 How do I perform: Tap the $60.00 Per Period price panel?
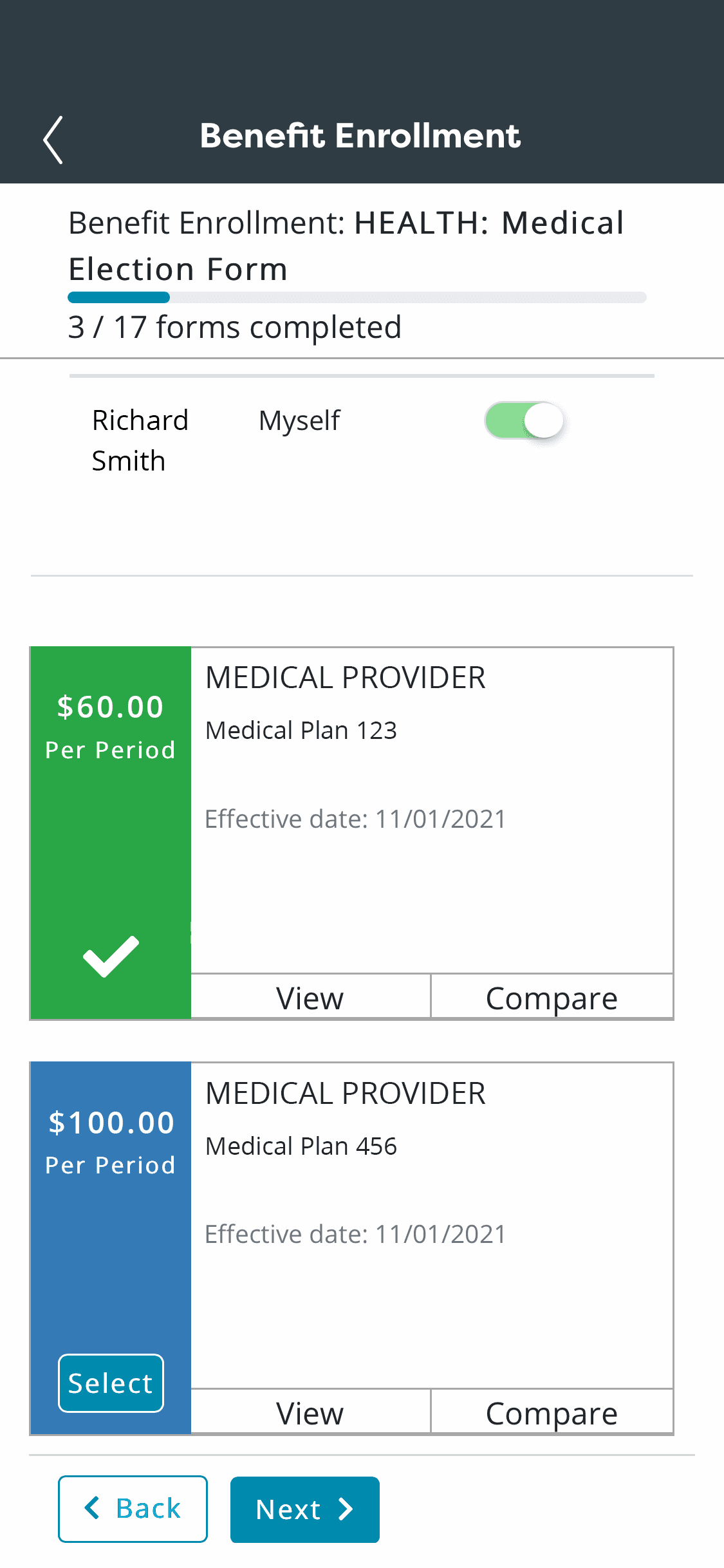pyautogui.click(x=111, y=727)
